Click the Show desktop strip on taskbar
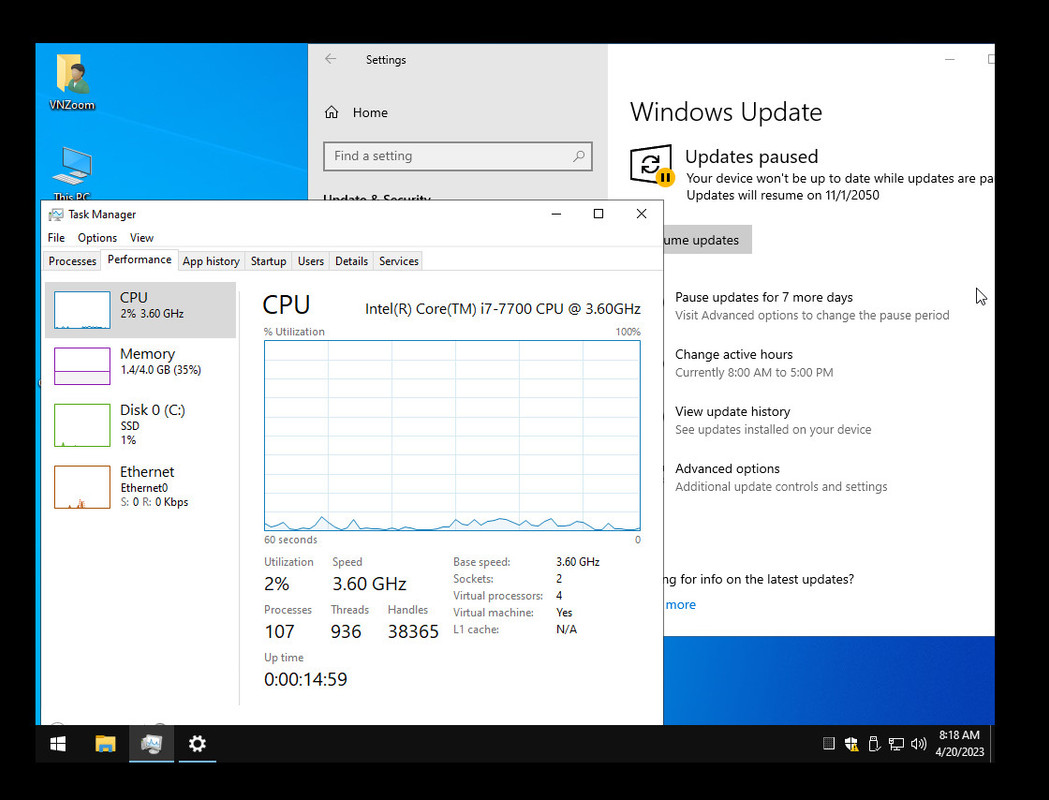Viewport: 1049px width, 800px height. click(x=991, y=744)
